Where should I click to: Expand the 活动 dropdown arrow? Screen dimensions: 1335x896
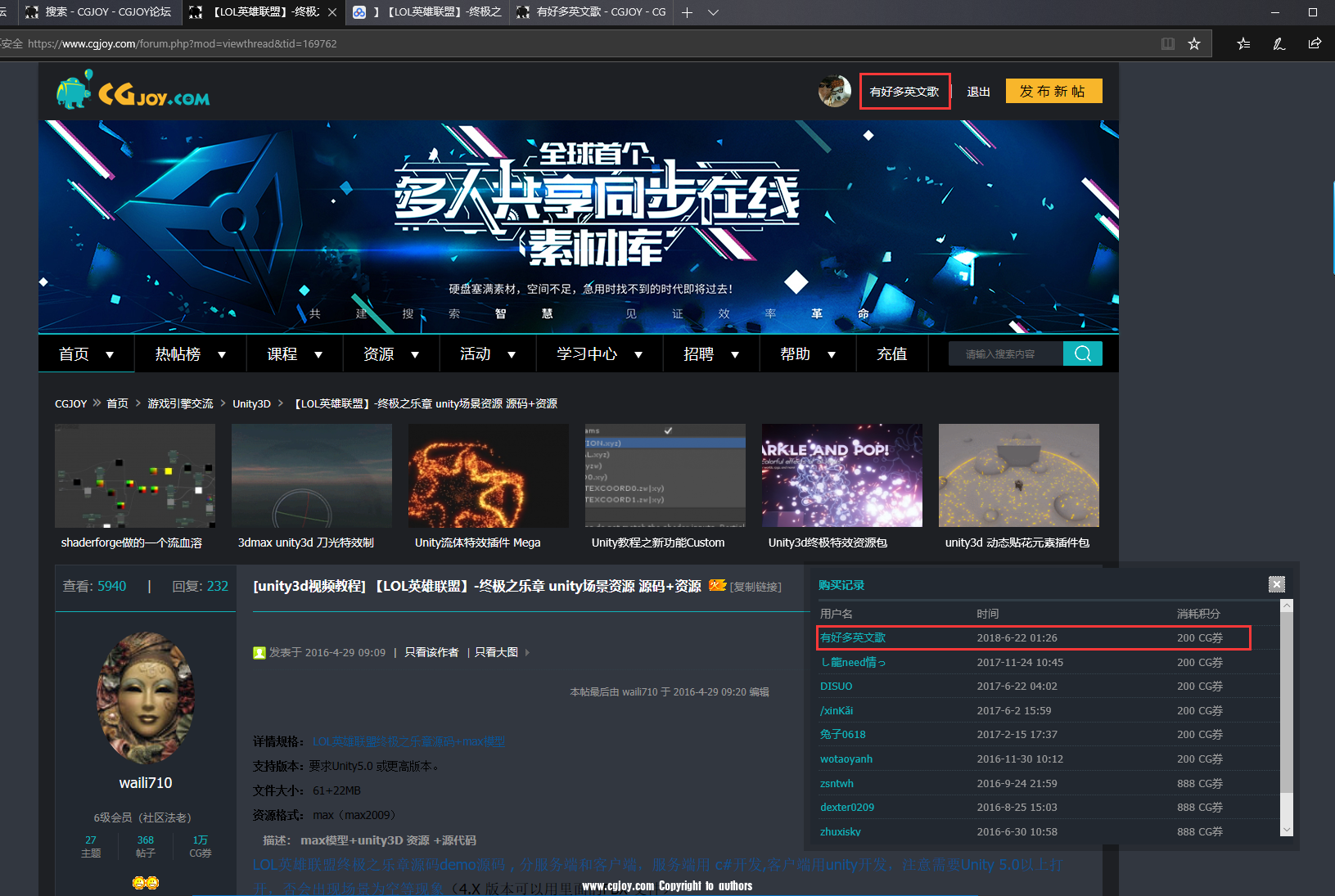pyautogui.click(x=512, y=354)
